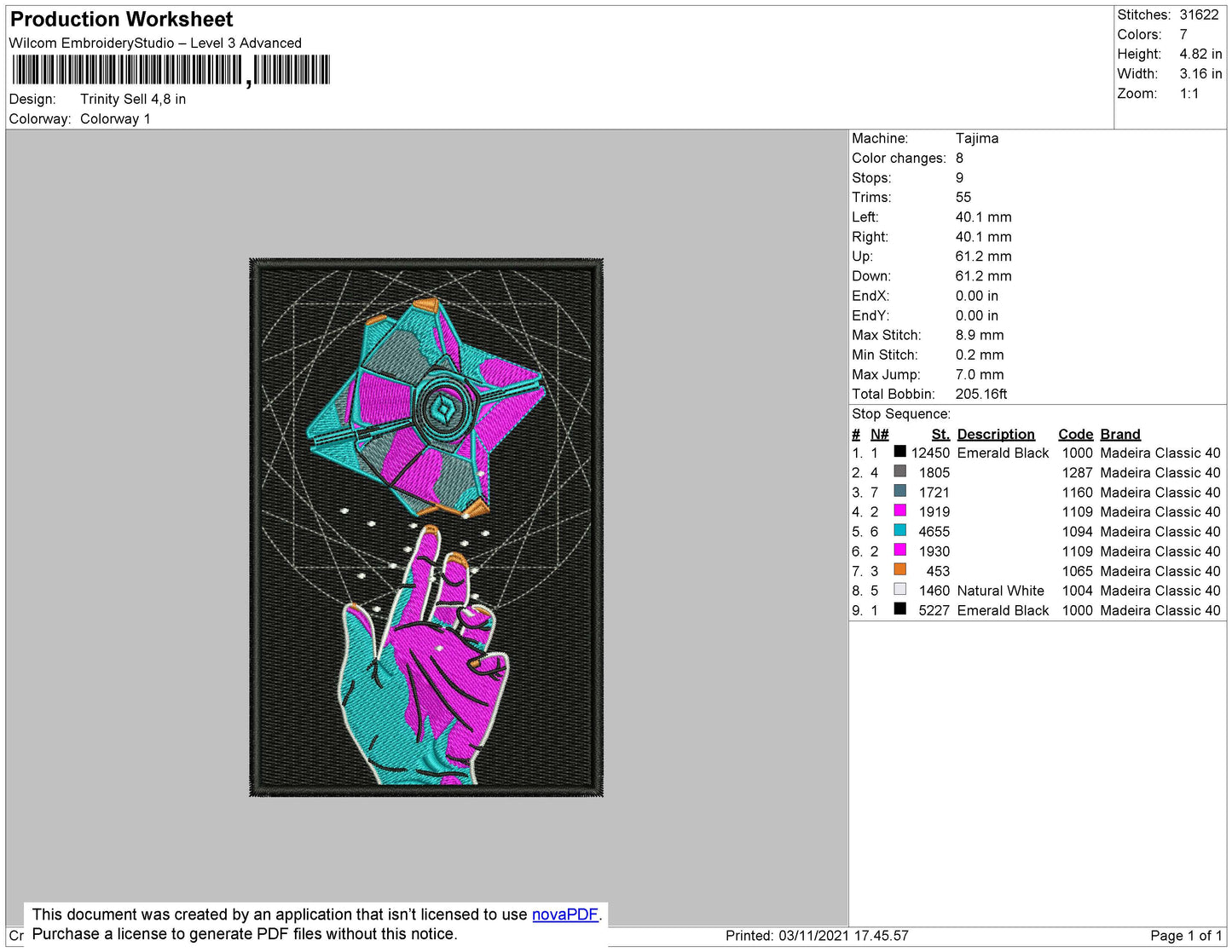Select the black swatch in the 5227-stitch row
Viewport: 1232px width, 952px height.
click(x=899, y=609)
